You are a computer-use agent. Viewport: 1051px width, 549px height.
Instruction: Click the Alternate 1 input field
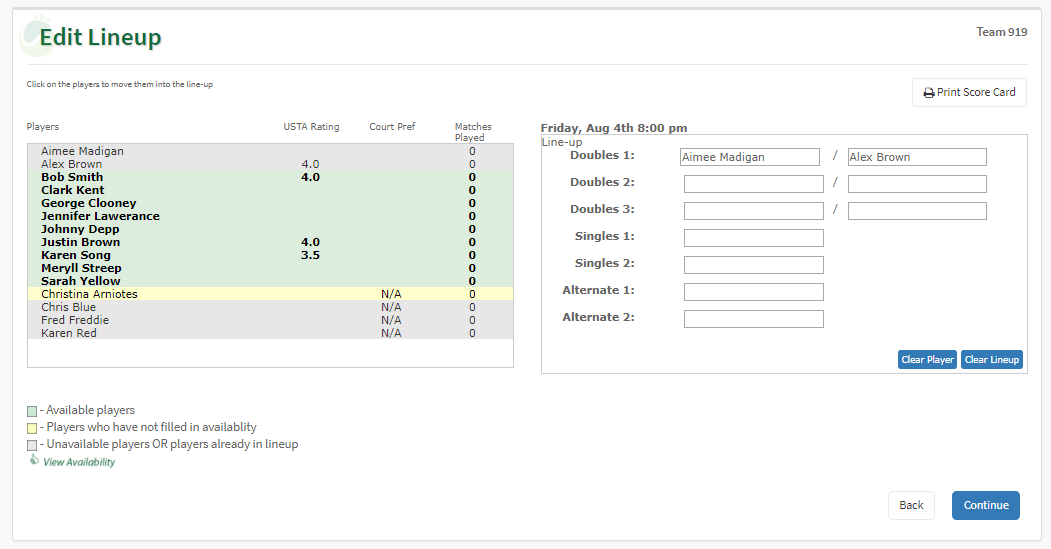pyautogui.click(x=753, y=292)
